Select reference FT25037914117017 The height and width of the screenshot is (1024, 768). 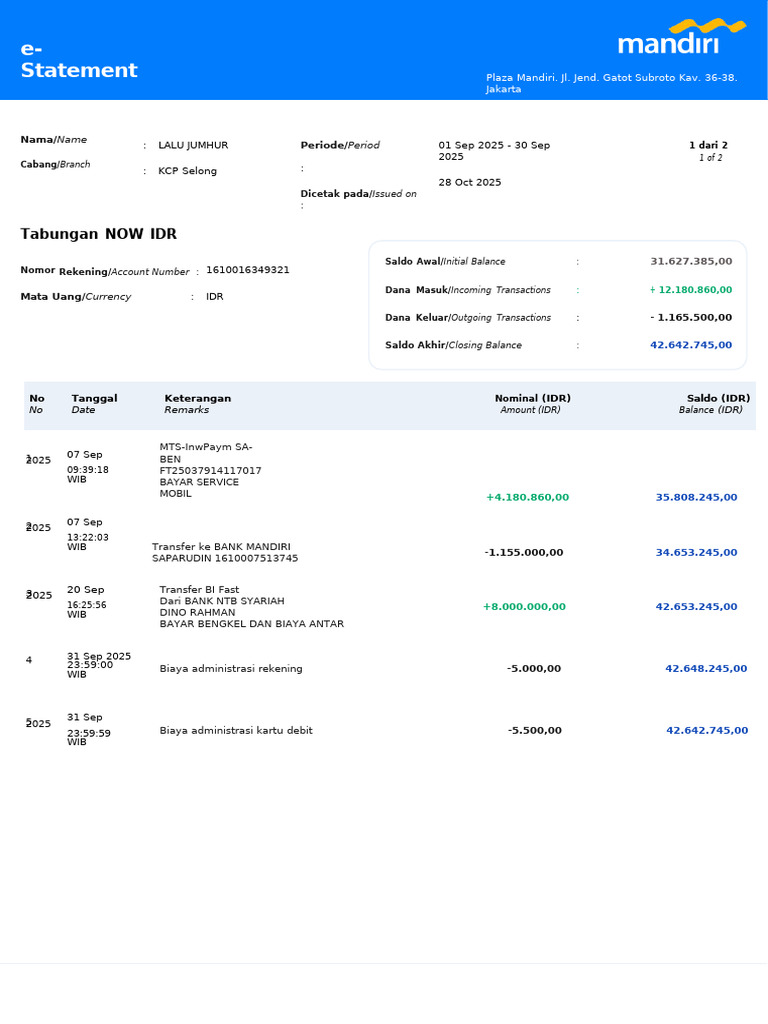pyautogui.click(x=210, y=470)
